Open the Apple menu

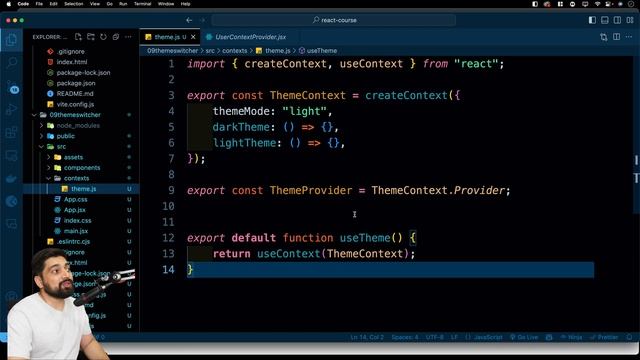(8, 4)
